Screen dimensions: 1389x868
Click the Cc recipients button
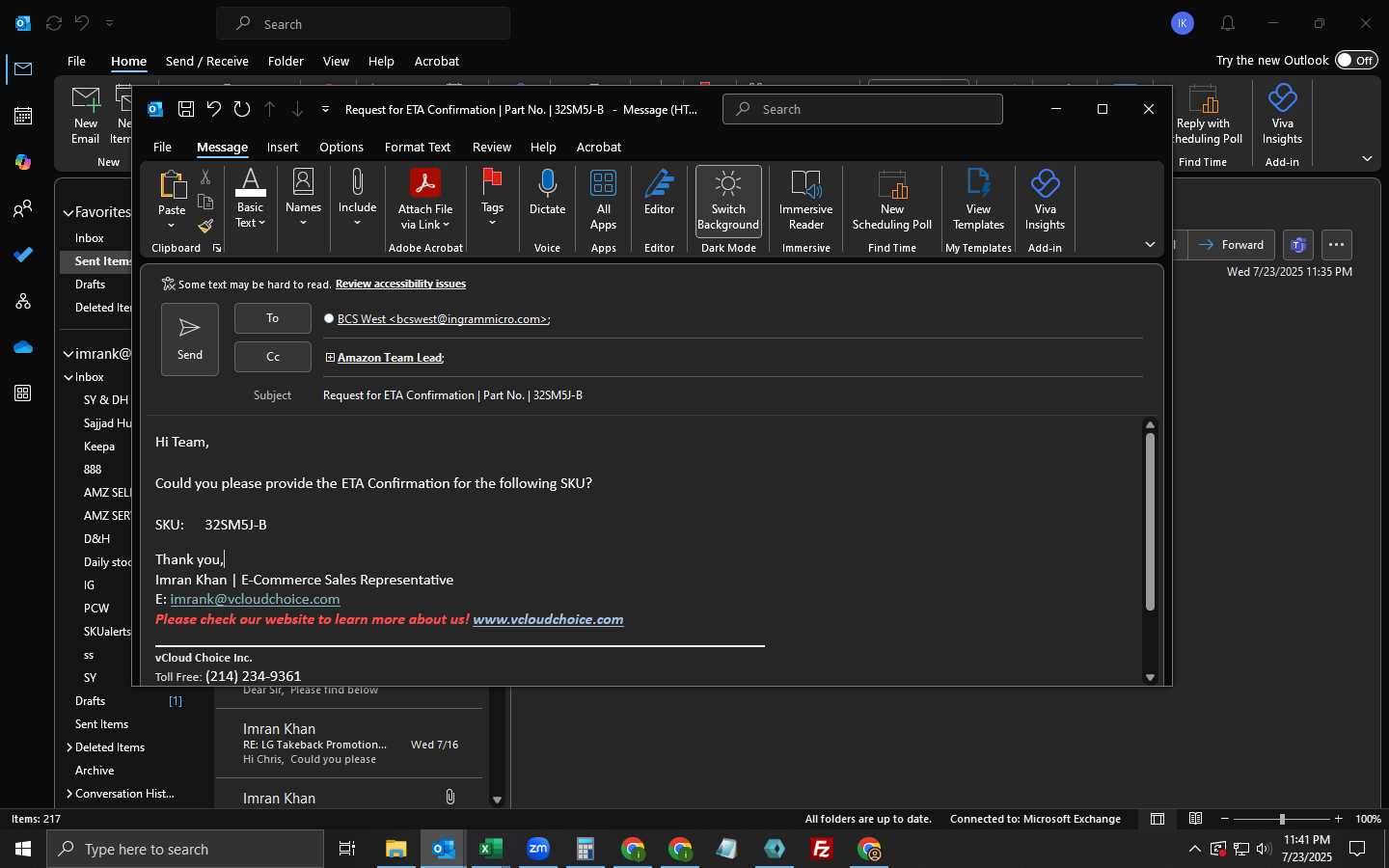[x=273, y=357]
